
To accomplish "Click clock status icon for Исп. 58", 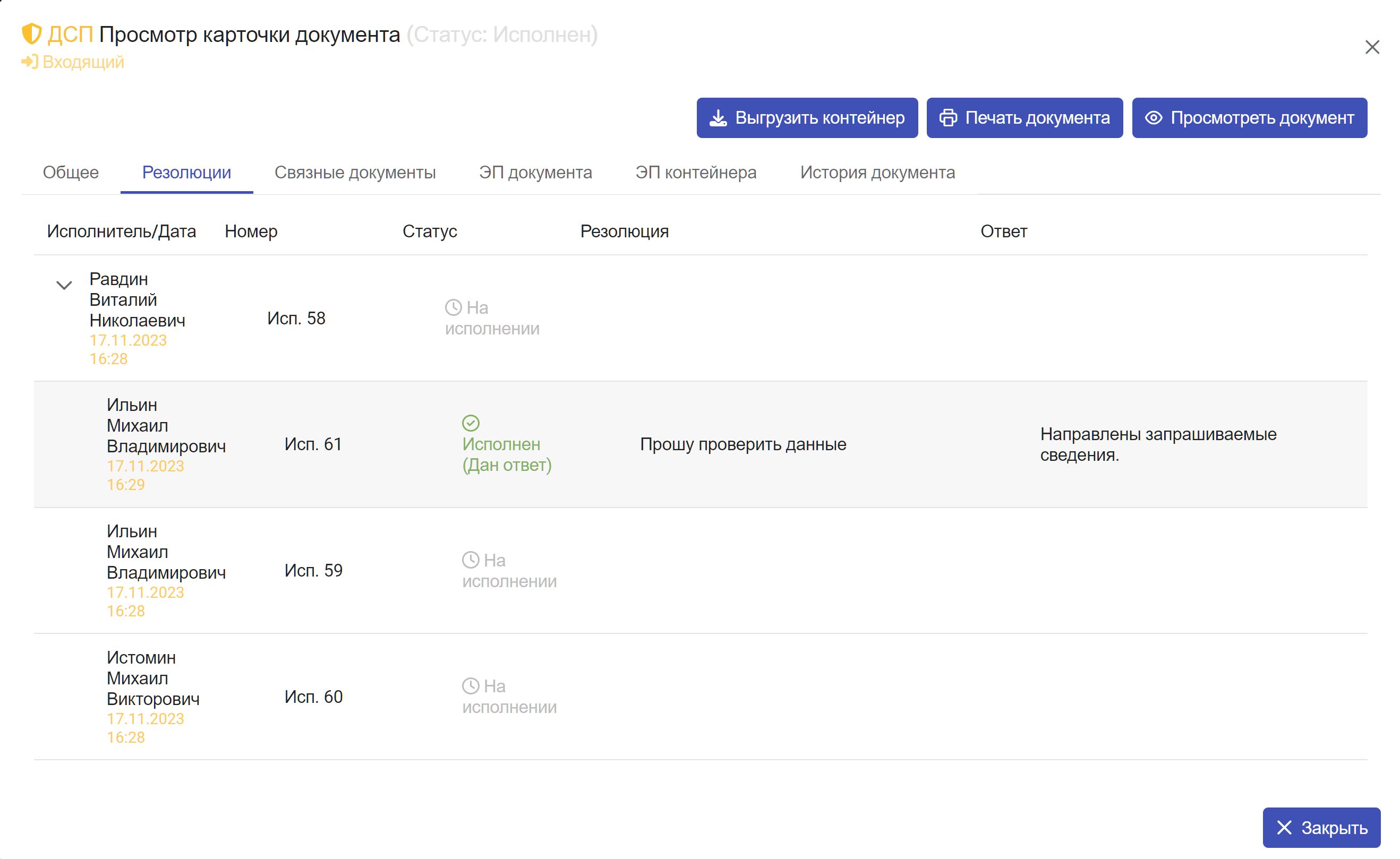I will [454, 307].
